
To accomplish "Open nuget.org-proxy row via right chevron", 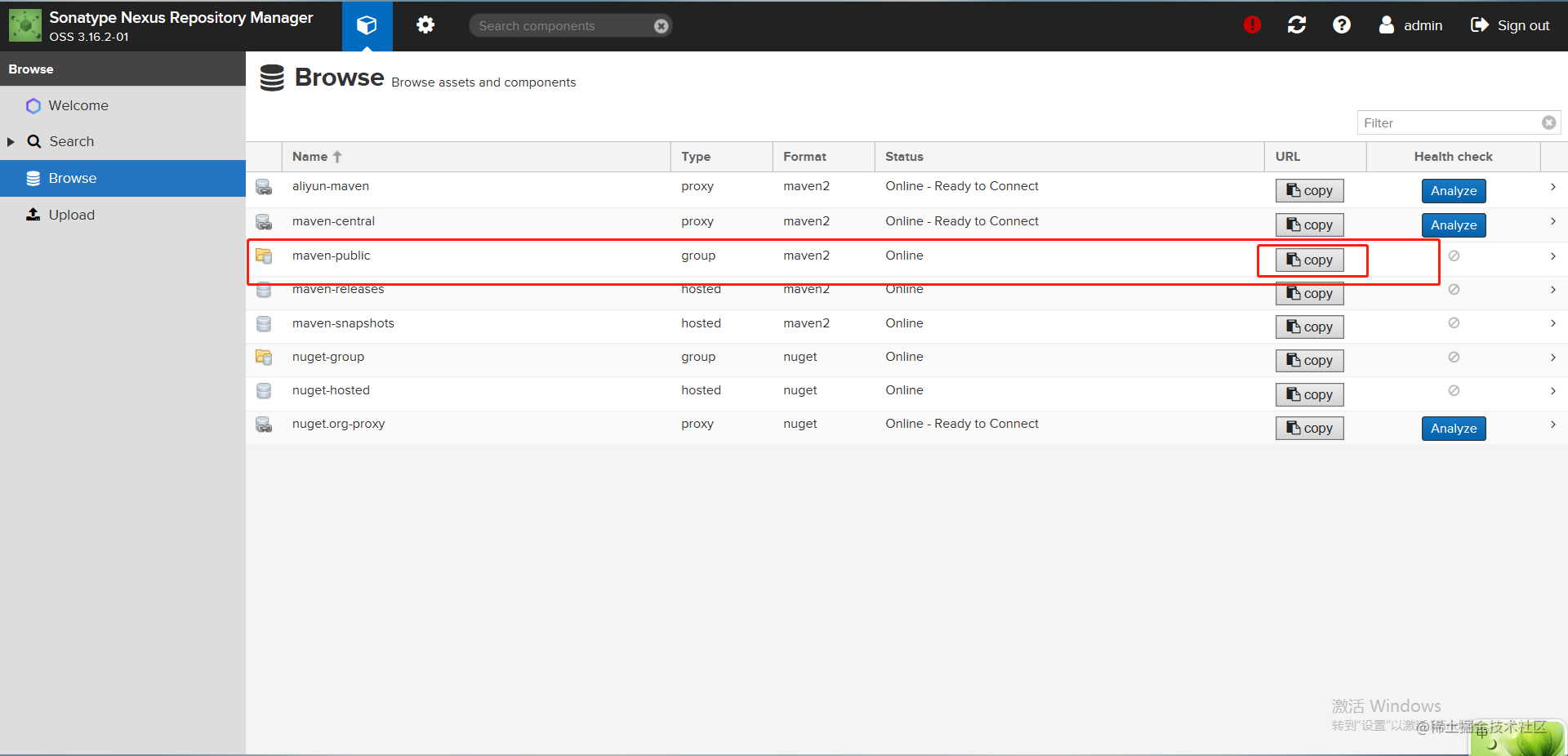I will (1552, 425).
